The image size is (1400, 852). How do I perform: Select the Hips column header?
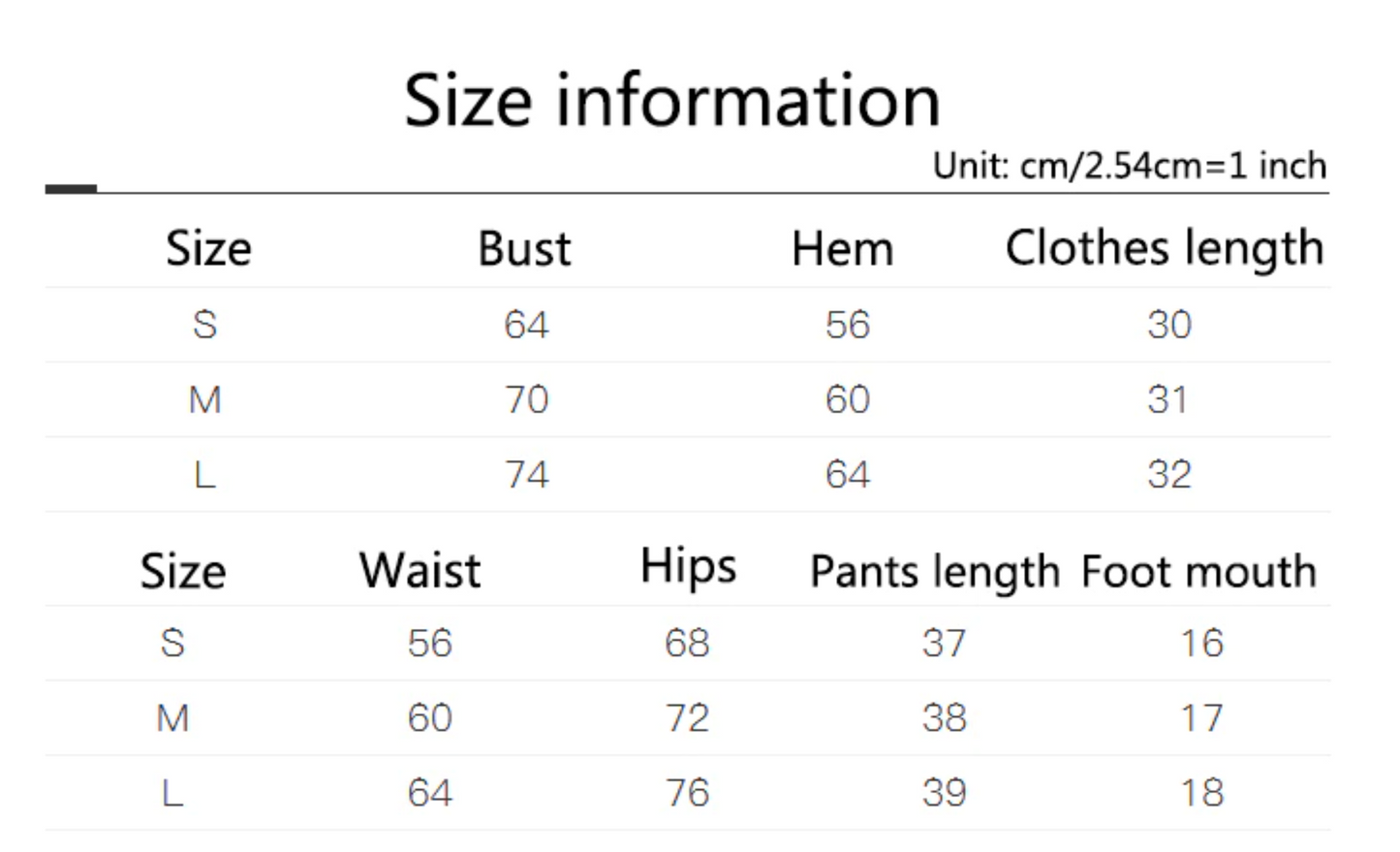688,566
